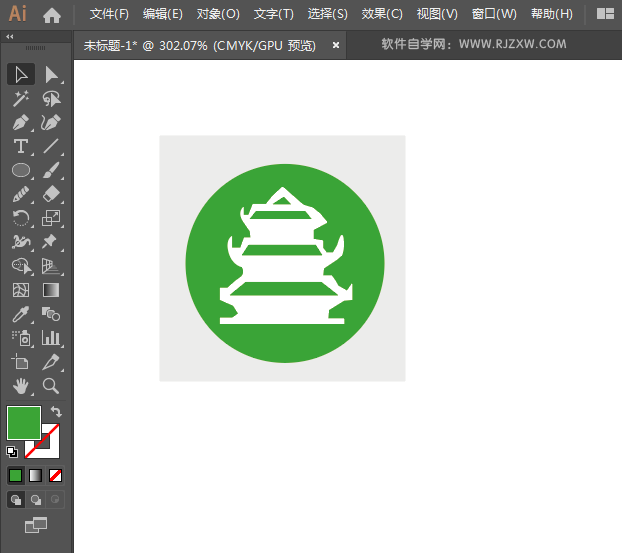Viewport: 622px width, 553px height.
Task: Reset to default fill and stroke
Action: coord(12,451)
